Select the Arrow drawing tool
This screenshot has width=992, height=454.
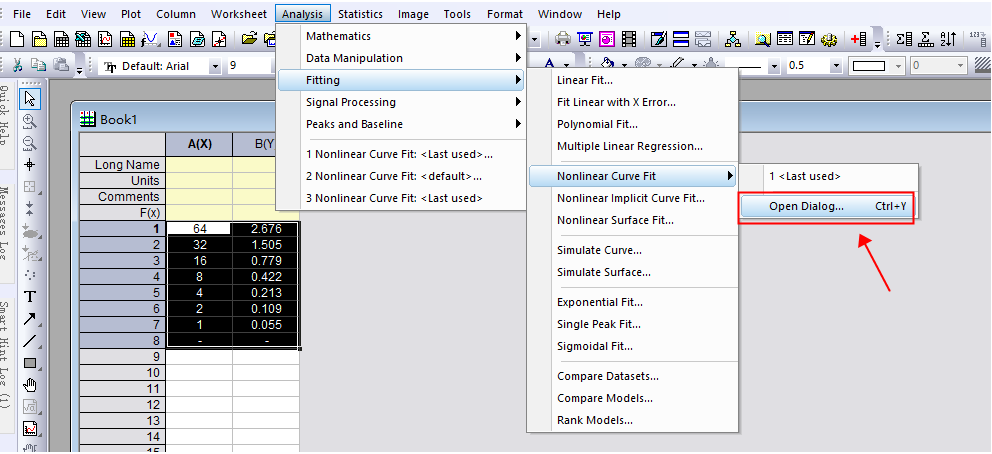[29, 319]
